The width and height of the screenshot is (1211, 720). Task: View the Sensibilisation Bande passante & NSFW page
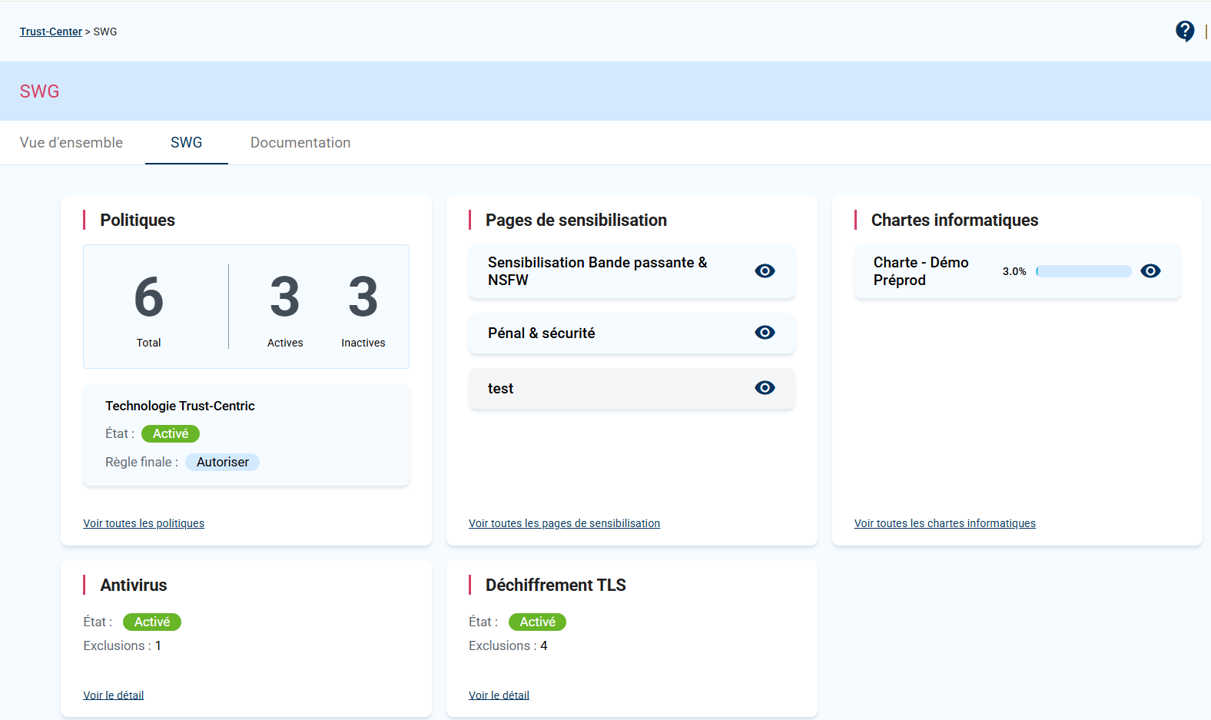click(764, 271)
